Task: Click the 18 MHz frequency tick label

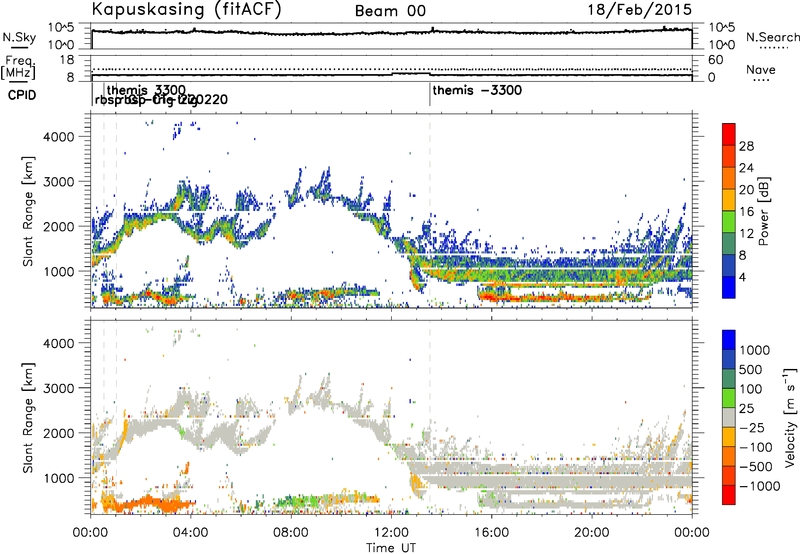Action: click(x=67, y=60)
